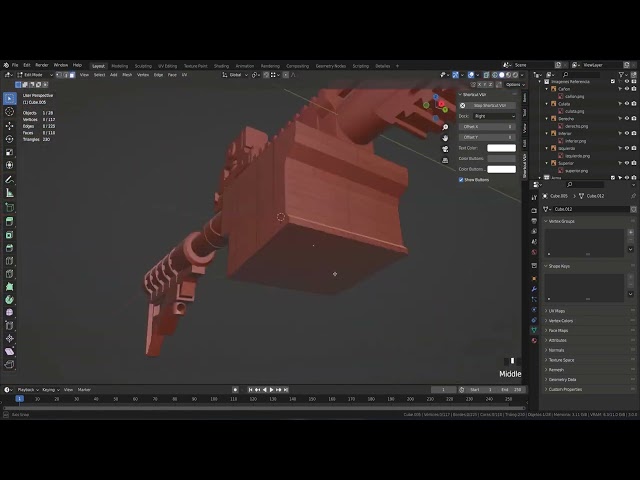This screenshot has height=480, width=640.
Task: Activate the 3D Cursor tool
Action: [10, 112]
